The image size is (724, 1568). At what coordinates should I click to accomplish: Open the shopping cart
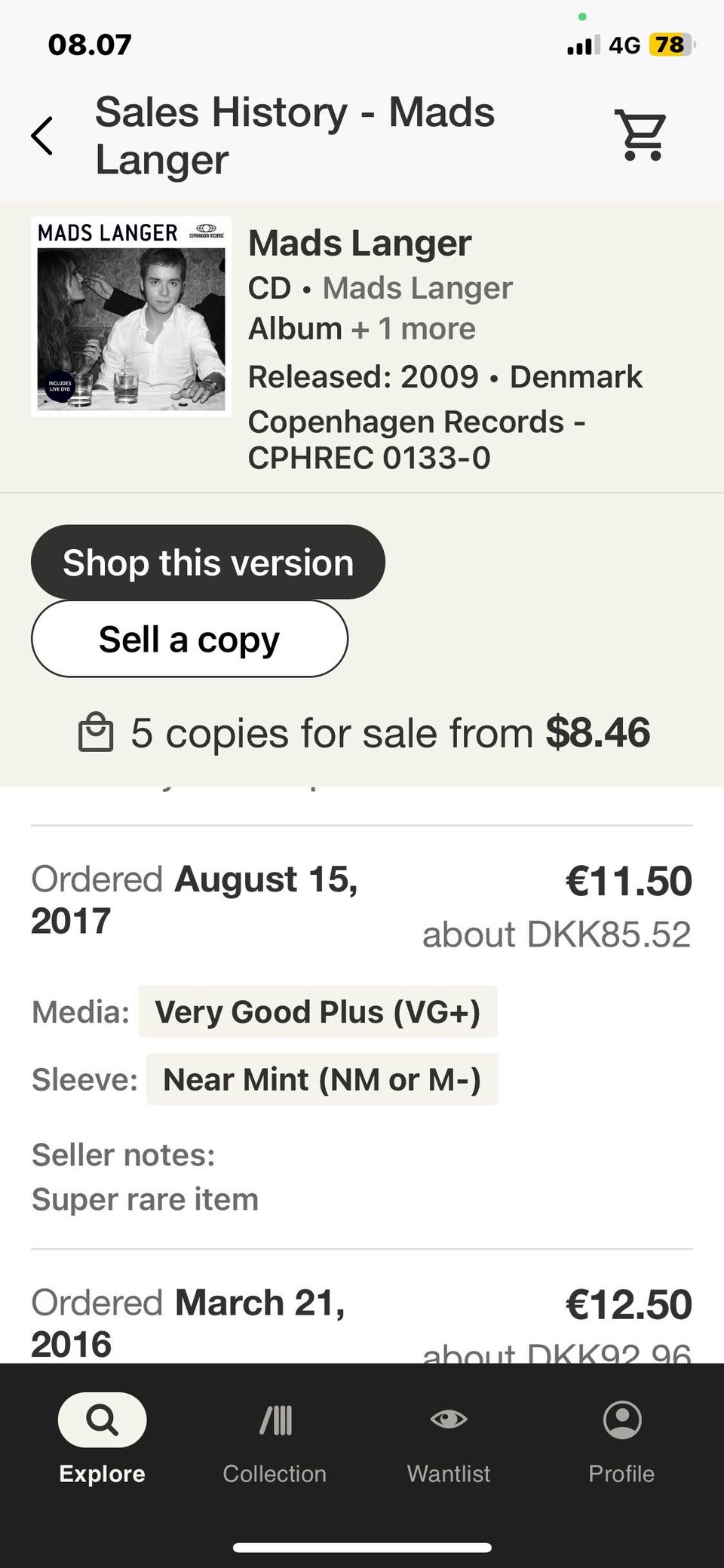[642, 135]
